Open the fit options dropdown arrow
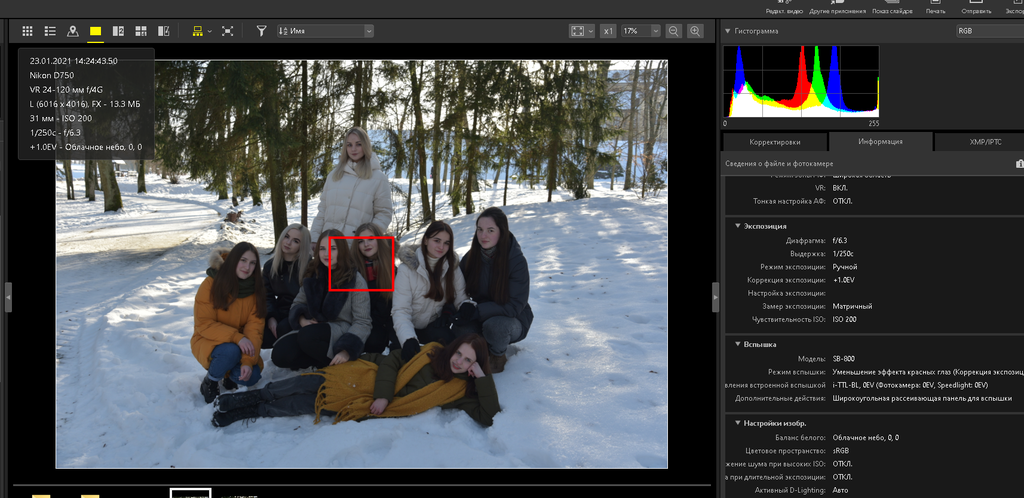Image resolution: width=1024 pixels, height=498 pixels. tap(590, 31)
